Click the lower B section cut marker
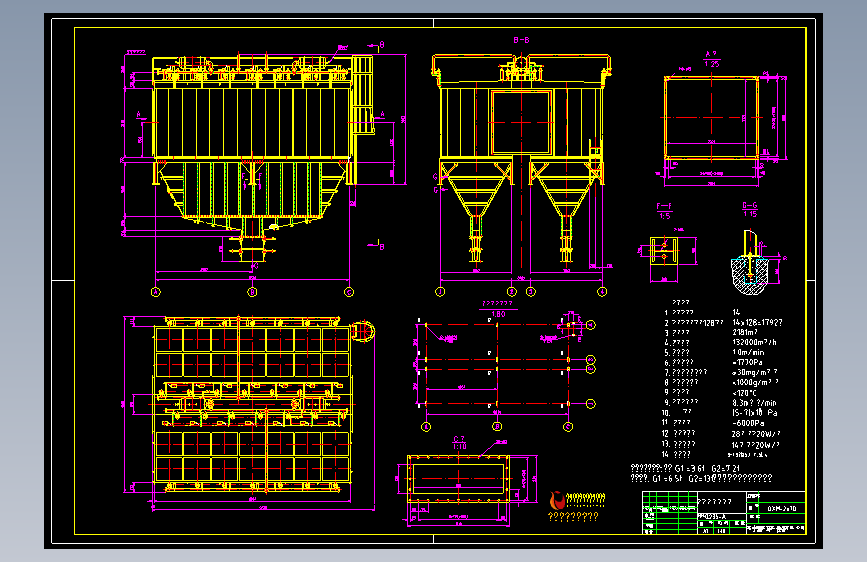Viewport: 867px width, 562px height. pos(377,244)
